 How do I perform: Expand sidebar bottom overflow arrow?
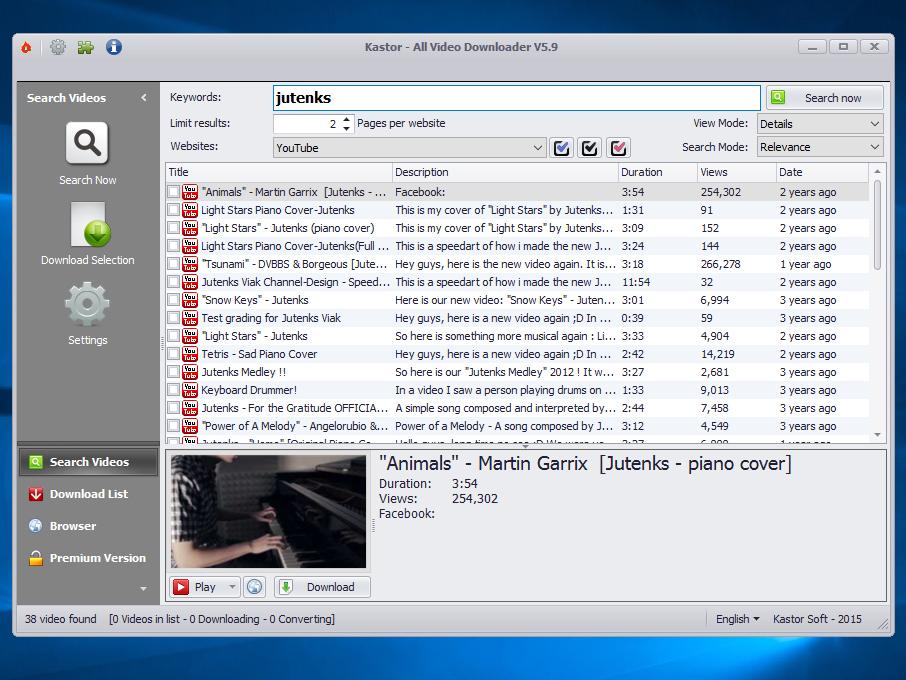point(143,589)
